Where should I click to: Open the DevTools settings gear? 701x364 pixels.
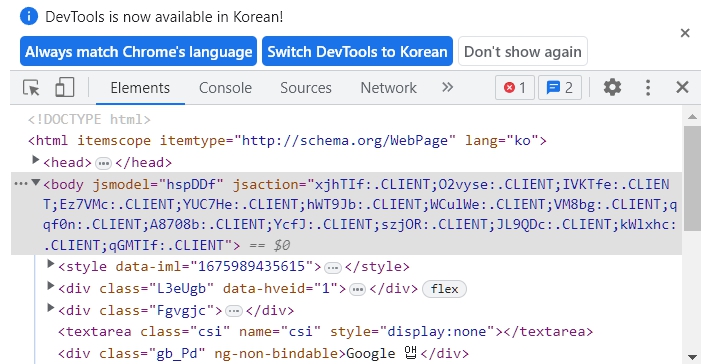(612, 87)
